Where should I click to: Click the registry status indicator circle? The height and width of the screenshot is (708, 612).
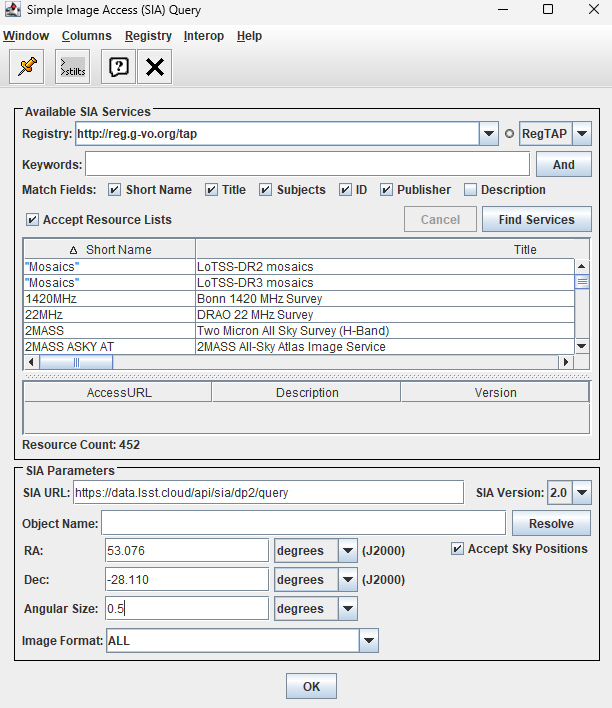[509, 134]
